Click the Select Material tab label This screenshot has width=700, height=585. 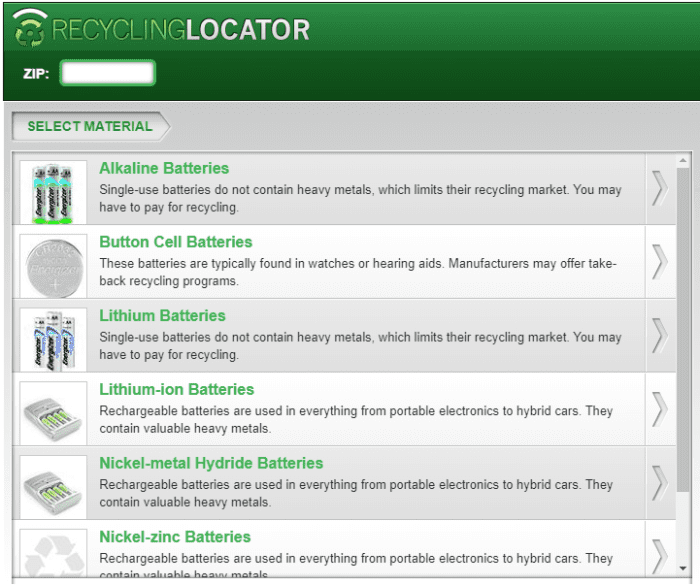(x=90, y=126)
